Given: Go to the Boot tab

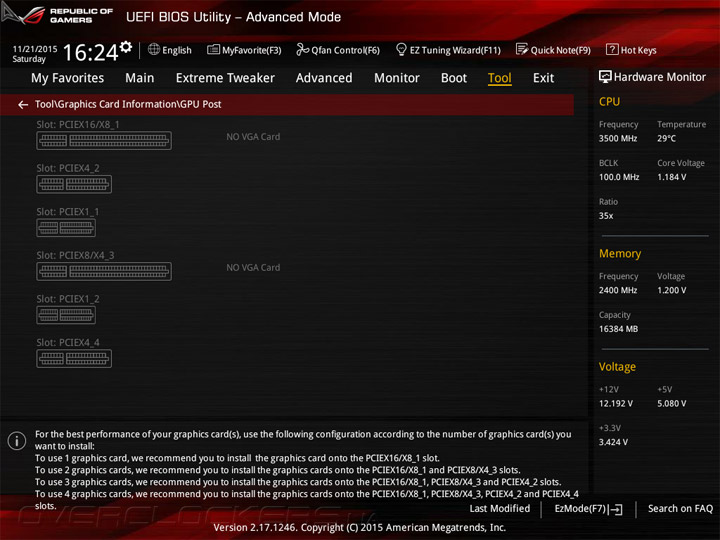Looking at the screenshot, I should click(454, 78).
